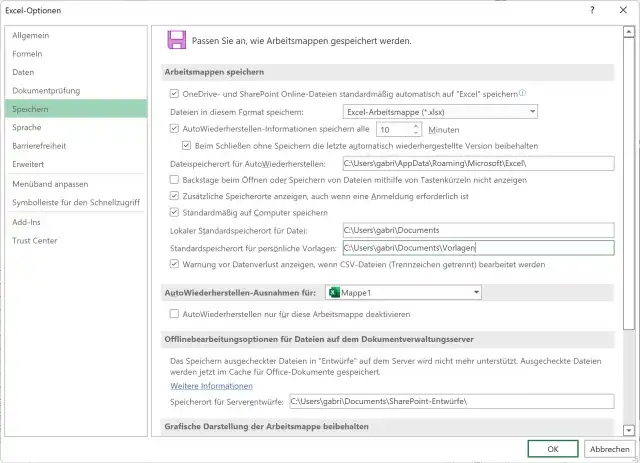Open Symbolleiste für den Schnellzugriff settings
The height and width of the screenshot is (463, 640).
pyautogui.click(x=76, y=203)
